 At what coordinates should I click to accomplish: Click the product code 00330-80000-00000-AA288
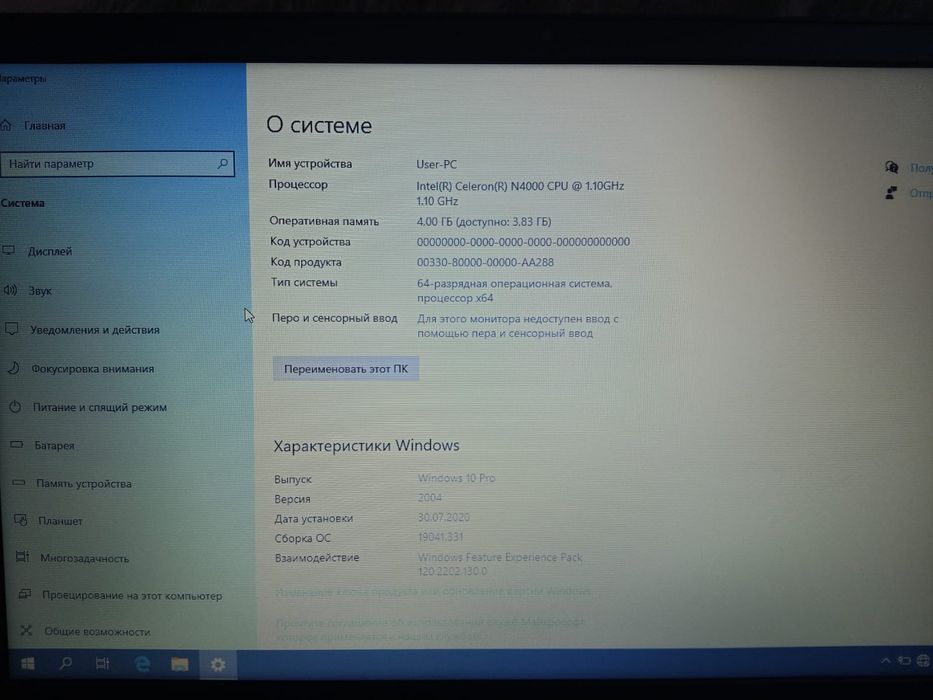pyautogui.click(x=485, y=262)
